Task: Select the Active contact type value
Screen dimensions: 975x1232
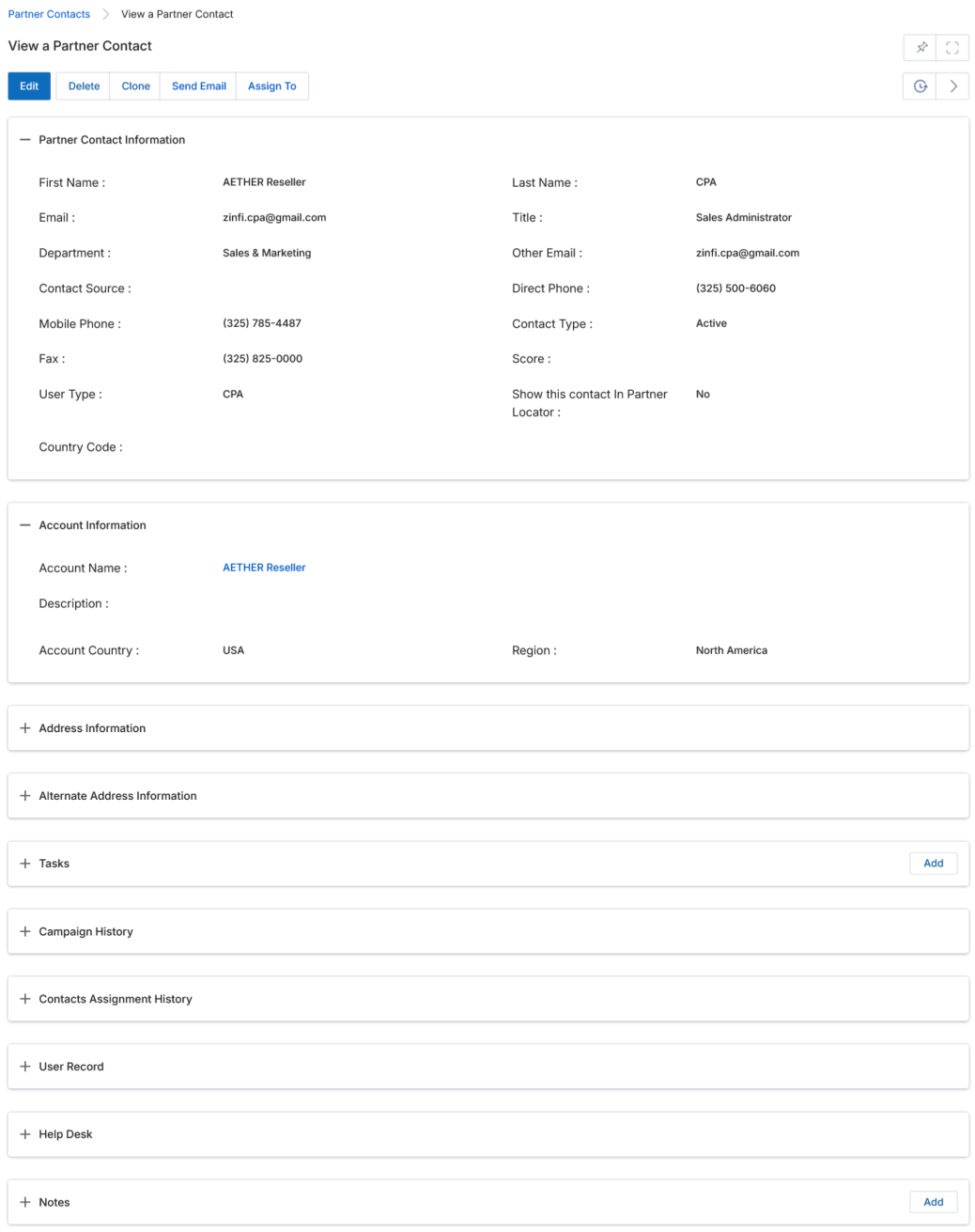Action: click(711, 323)
